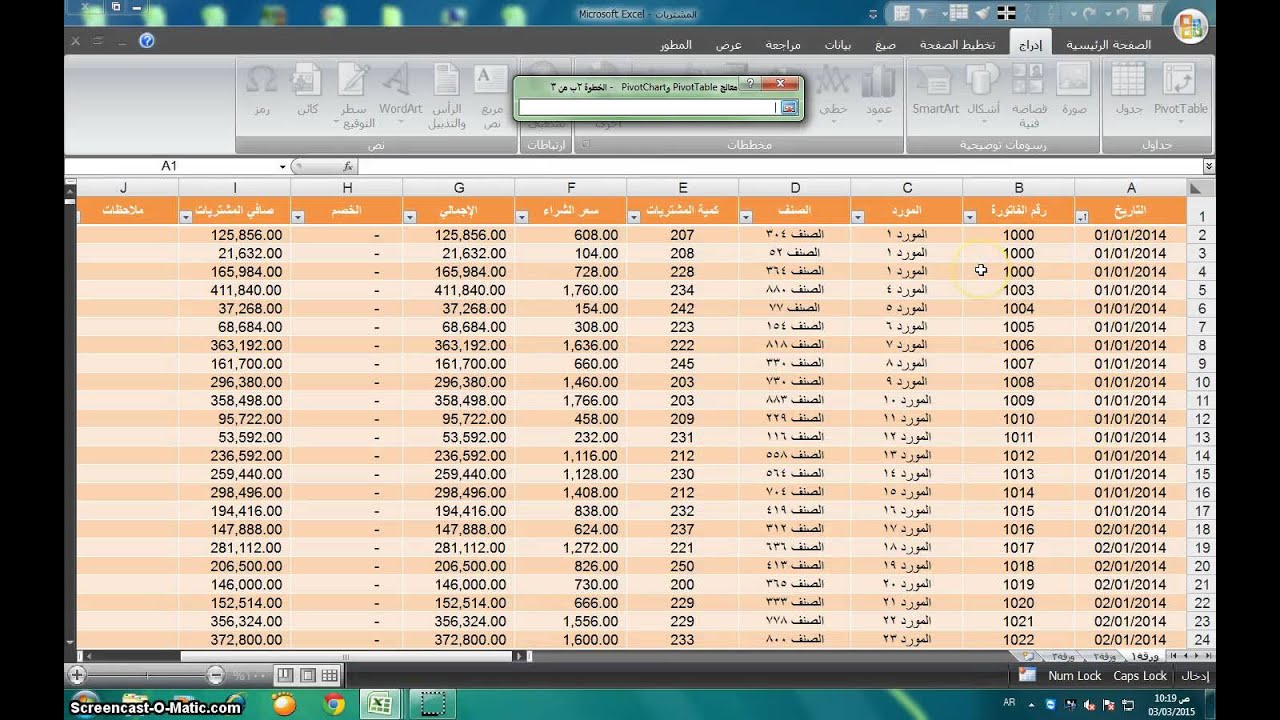Open the Insert (إدراج) tab
The height and width of the screenshot is (720, 1280).
(x=1030, y=45)
